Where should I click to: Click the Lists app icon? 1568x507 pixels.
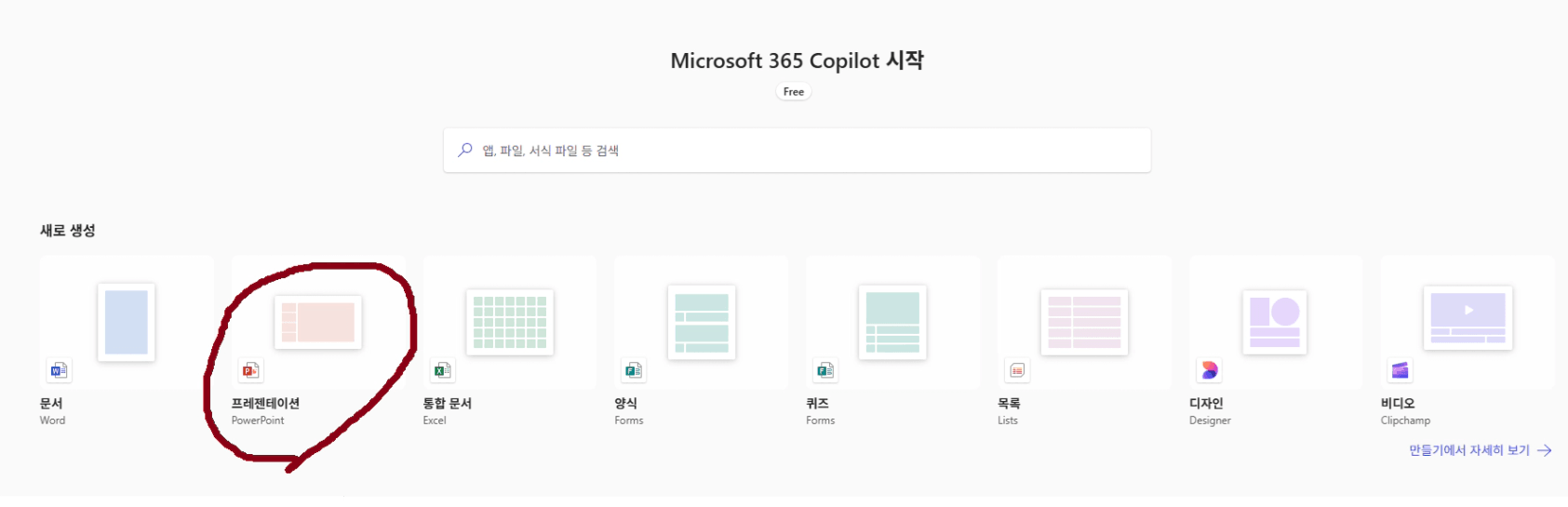tap(1017, 370)
